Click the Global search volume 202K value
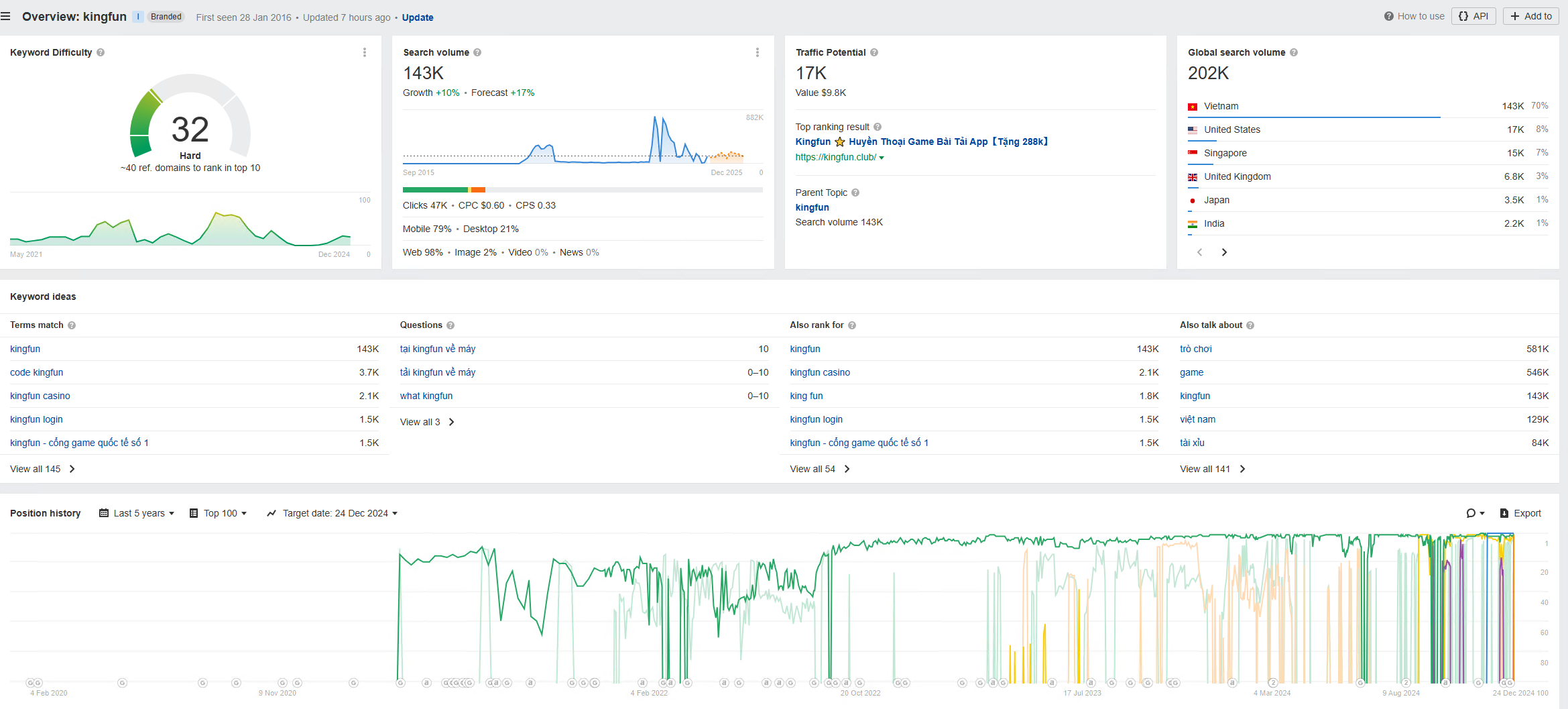 click(1208, 73)
